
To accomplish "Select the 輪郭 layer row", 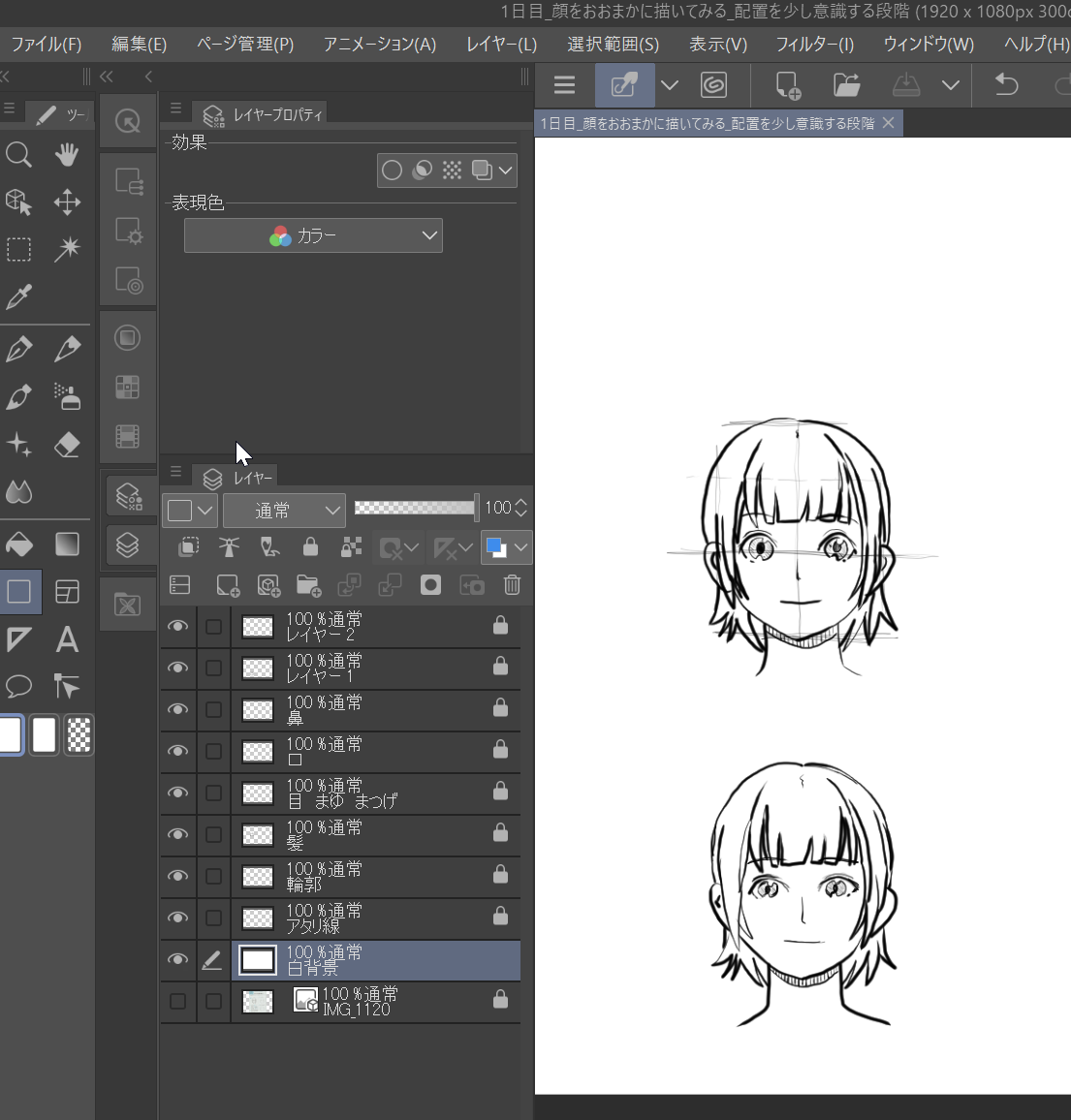I will [388, 877].
